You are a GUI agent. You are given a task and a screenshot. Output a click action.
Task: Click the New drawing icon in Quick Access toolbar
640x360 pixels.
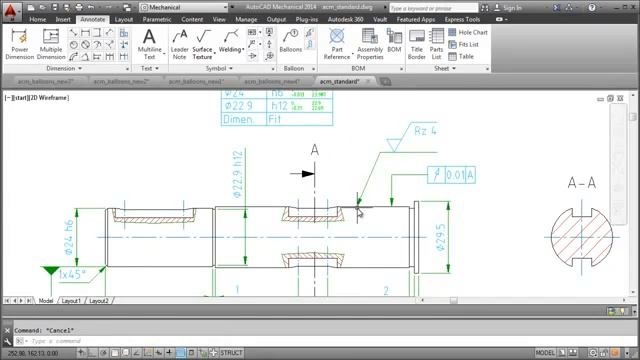click(31, 7)
